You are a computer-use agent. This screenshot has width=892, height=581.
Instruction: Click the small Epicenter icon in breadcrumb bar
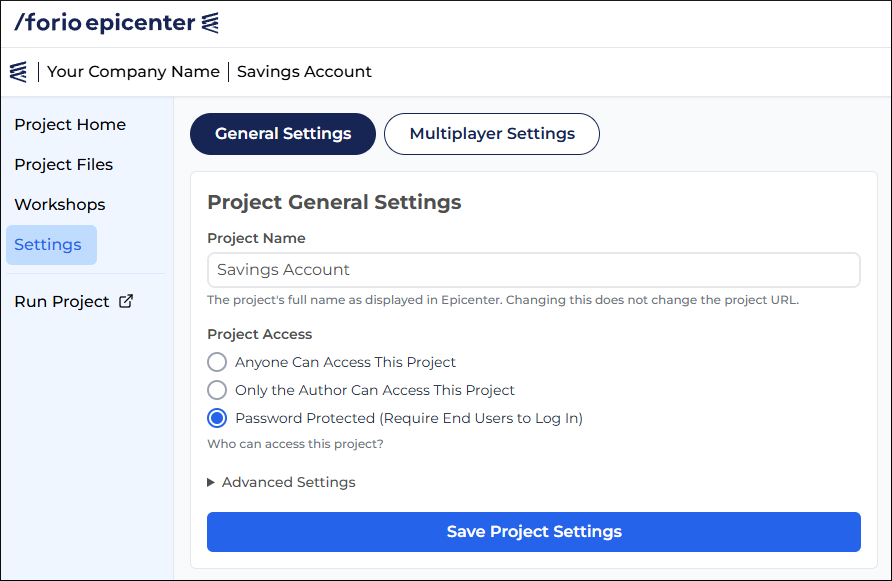[x=18, y=72]
